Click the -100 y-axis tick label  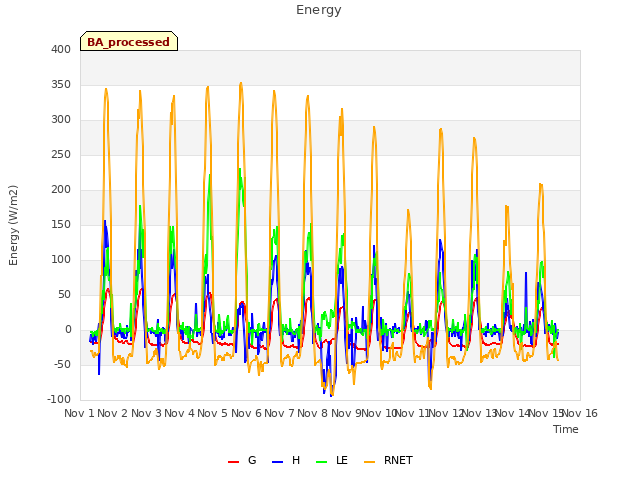tap(59, 399)
